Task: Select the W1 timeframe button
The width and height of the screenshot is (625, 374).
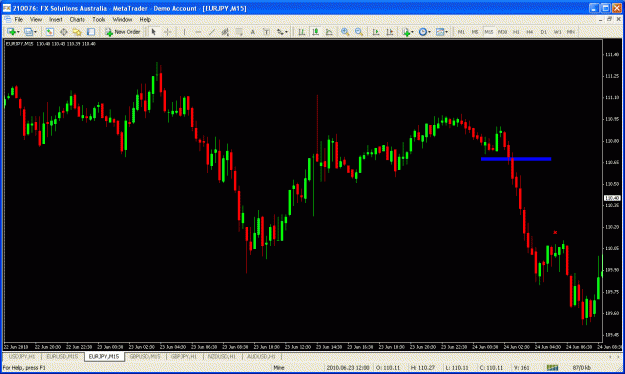Action: (557, 32)
